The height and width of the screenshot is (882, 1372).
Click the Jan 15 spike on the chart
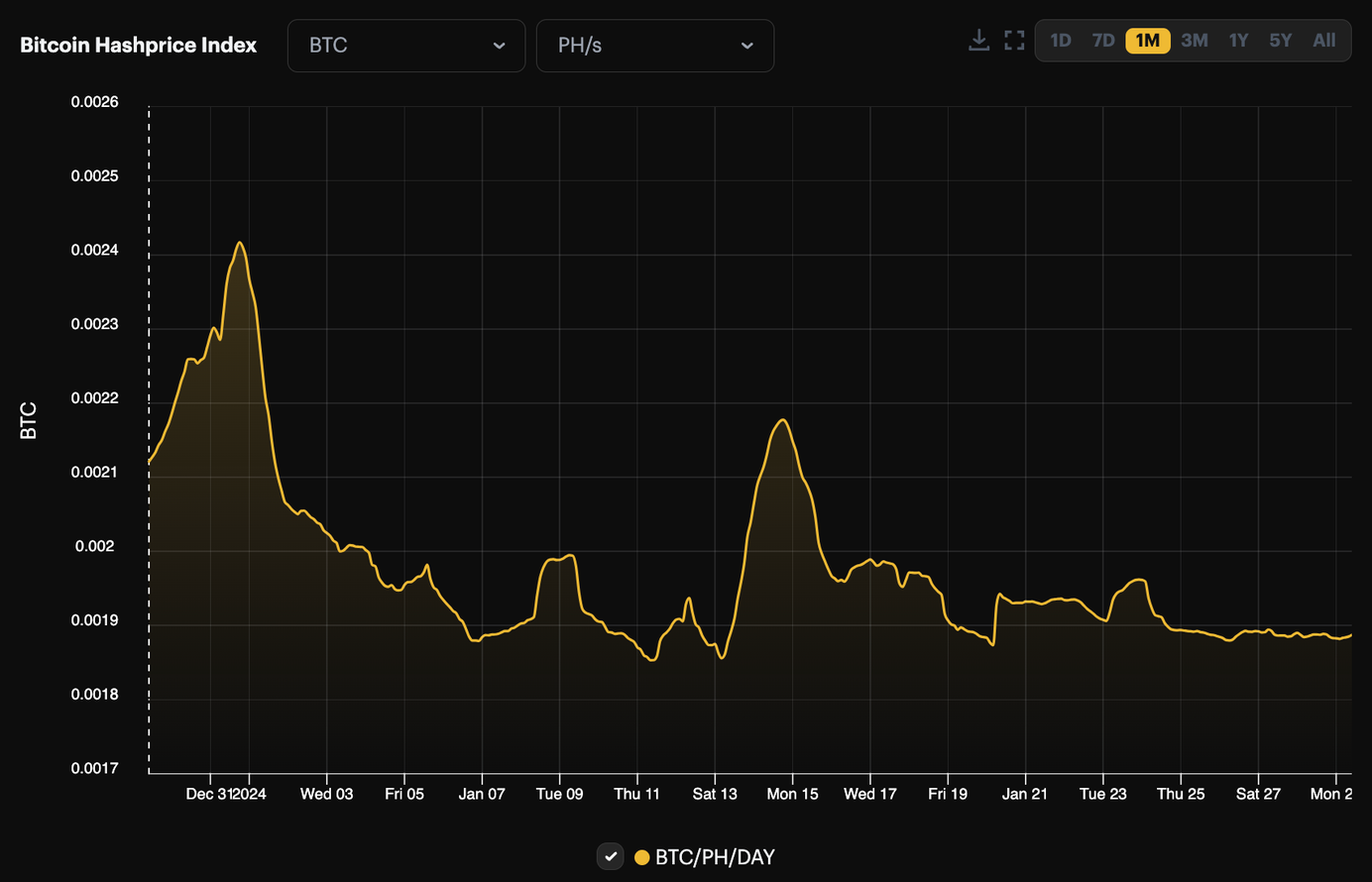(x=781, y=421)
